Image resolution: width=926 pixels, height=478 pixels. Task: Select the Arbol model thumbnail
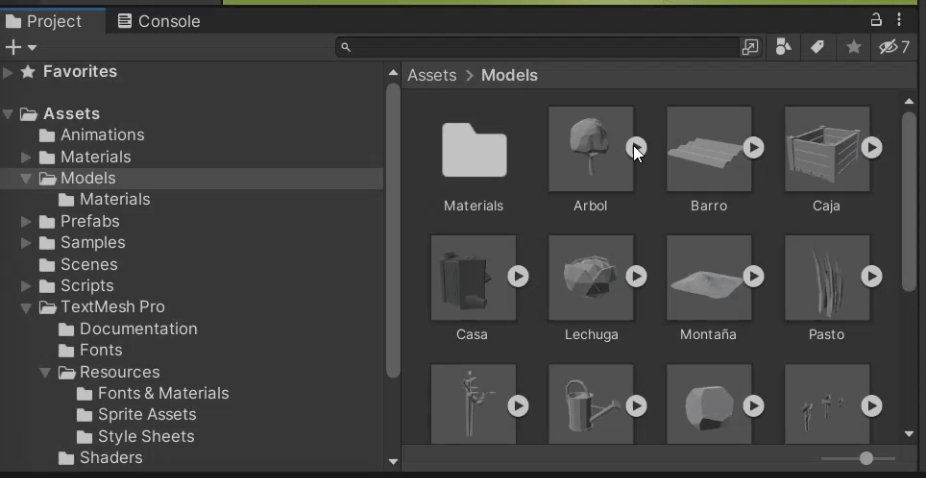590,149
